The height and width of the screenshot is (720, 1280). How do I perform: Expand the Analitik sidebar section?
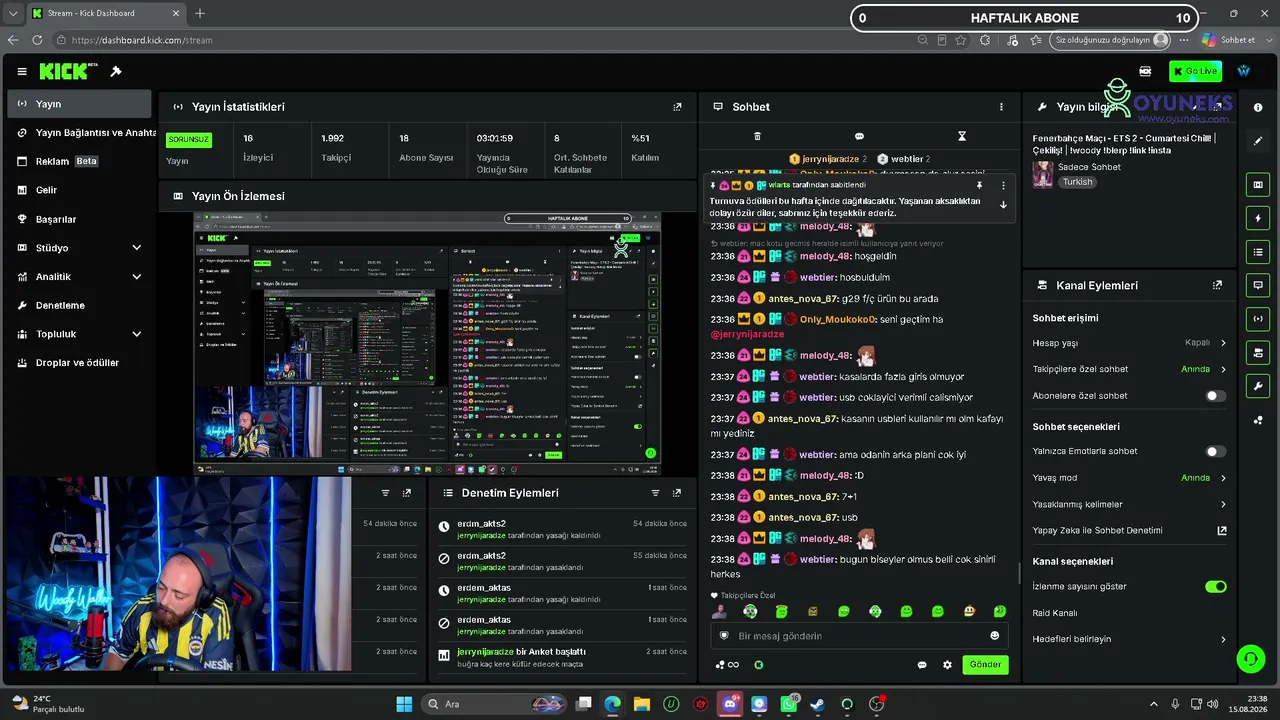click(136, 277)
